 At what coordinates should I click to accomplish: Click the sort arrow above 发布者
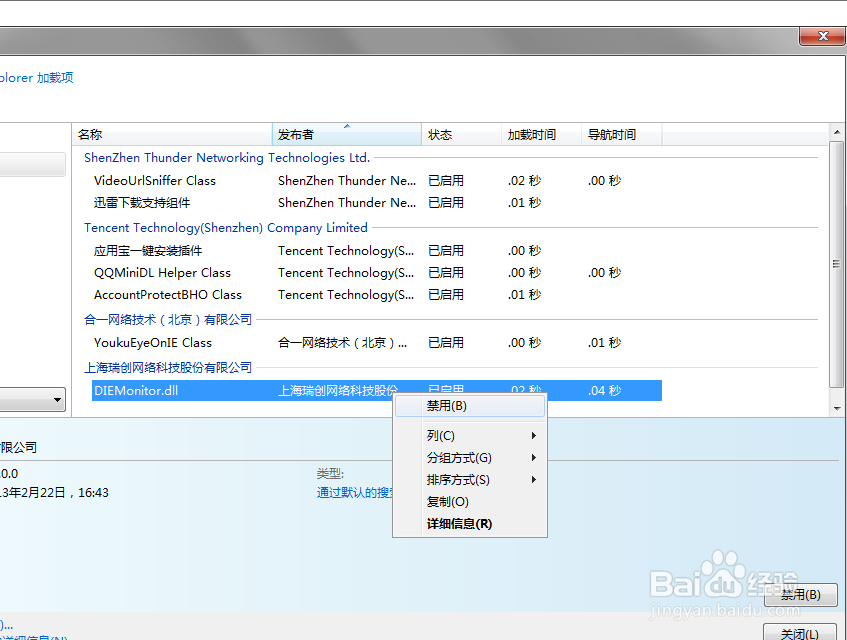(x=347, y=126)
